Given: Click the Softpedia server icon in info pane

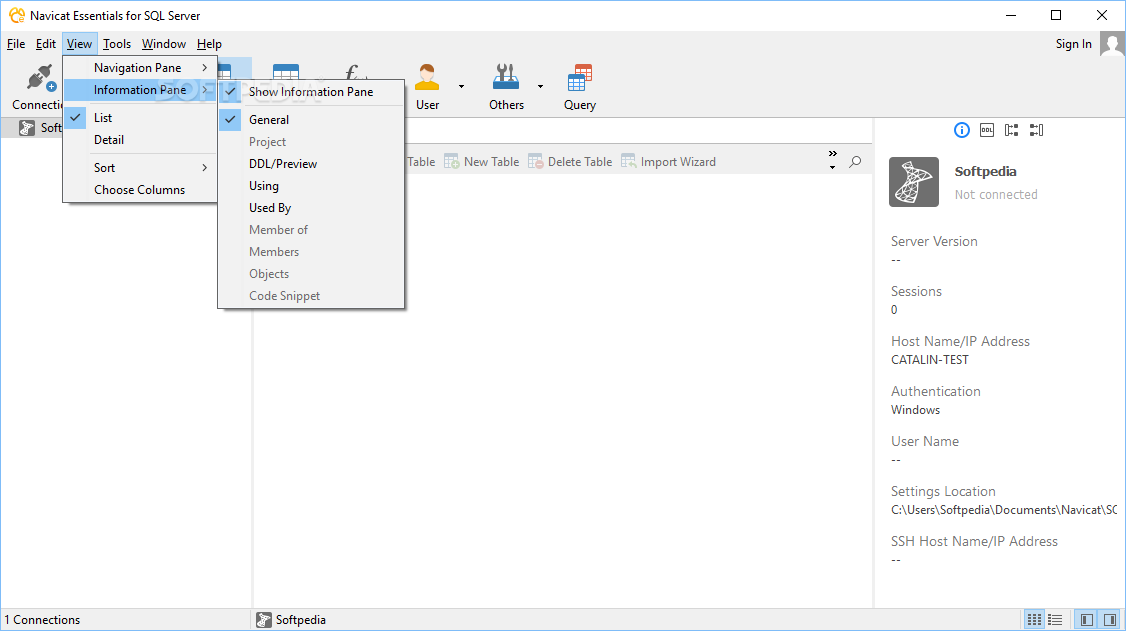Looking at the screenshot, I should click(x=913, y=182).
